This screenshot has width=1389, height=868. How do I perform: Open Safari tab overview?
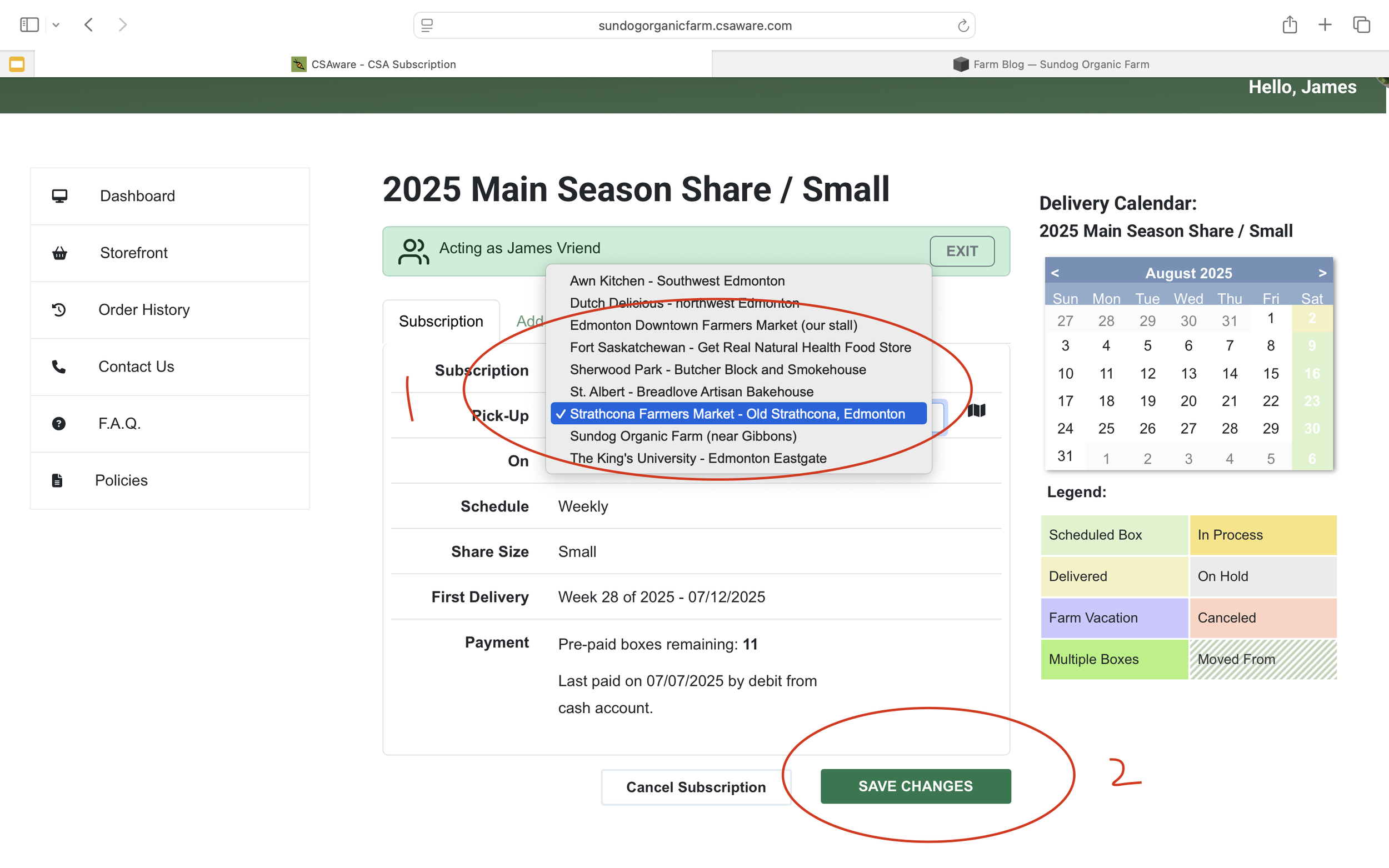(x=1361, y=24)
